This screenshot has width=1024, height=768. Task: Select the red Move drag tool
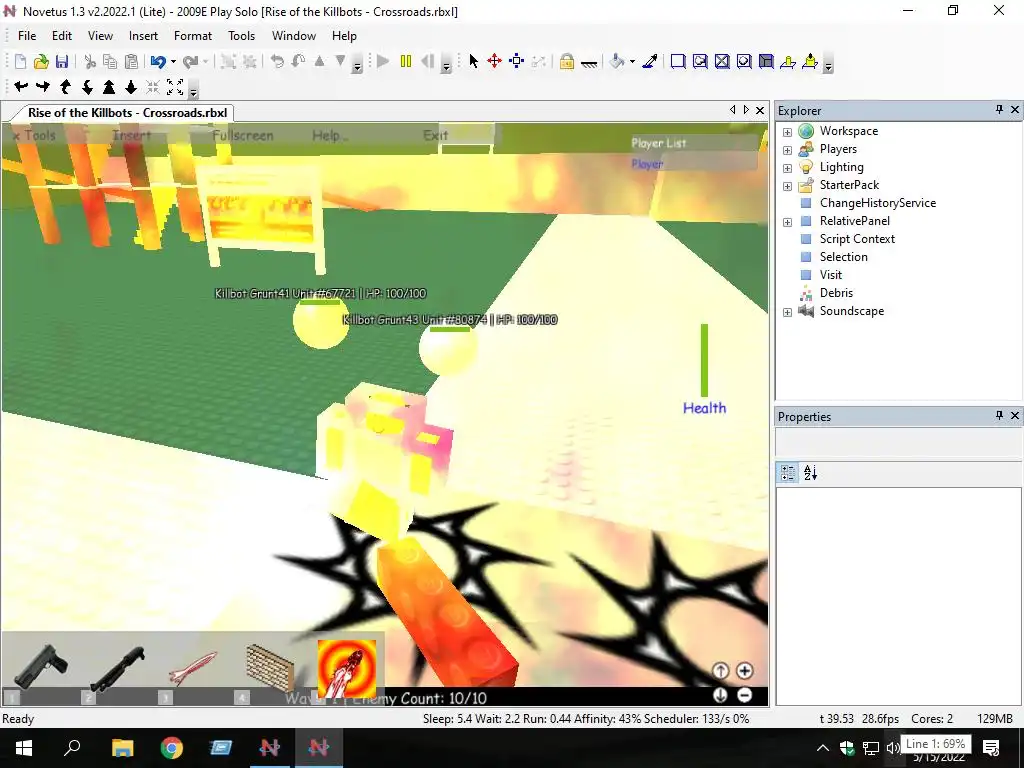494,61
